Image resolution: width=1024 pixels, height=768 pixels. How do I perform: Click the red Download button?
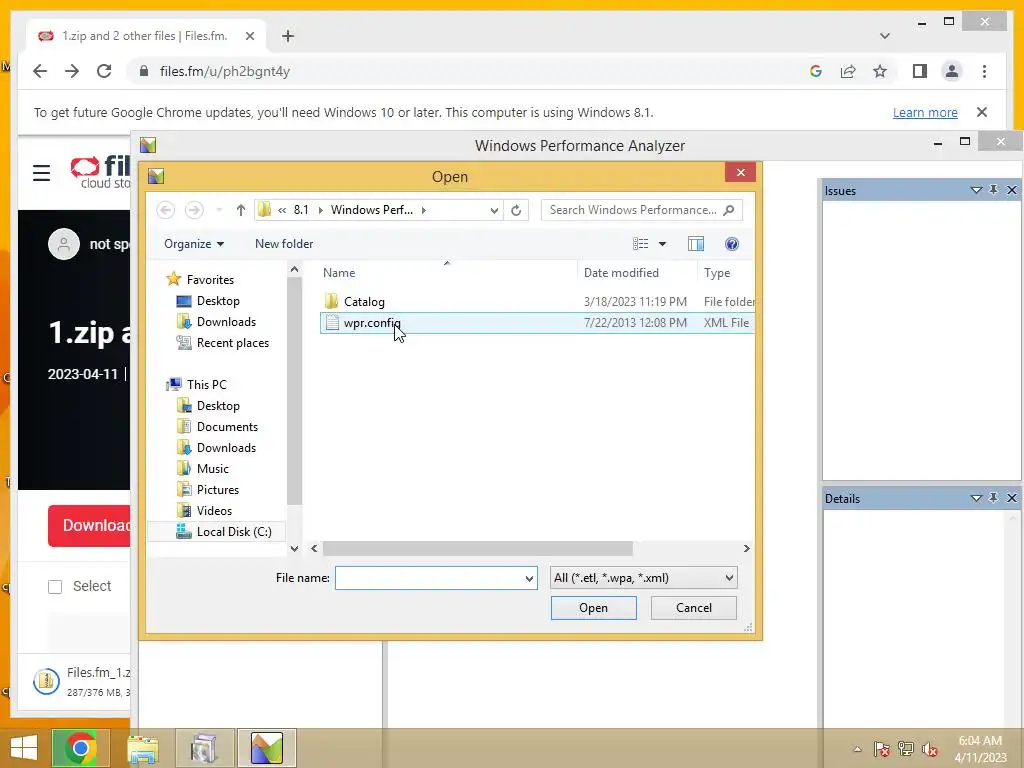[89, 525]
